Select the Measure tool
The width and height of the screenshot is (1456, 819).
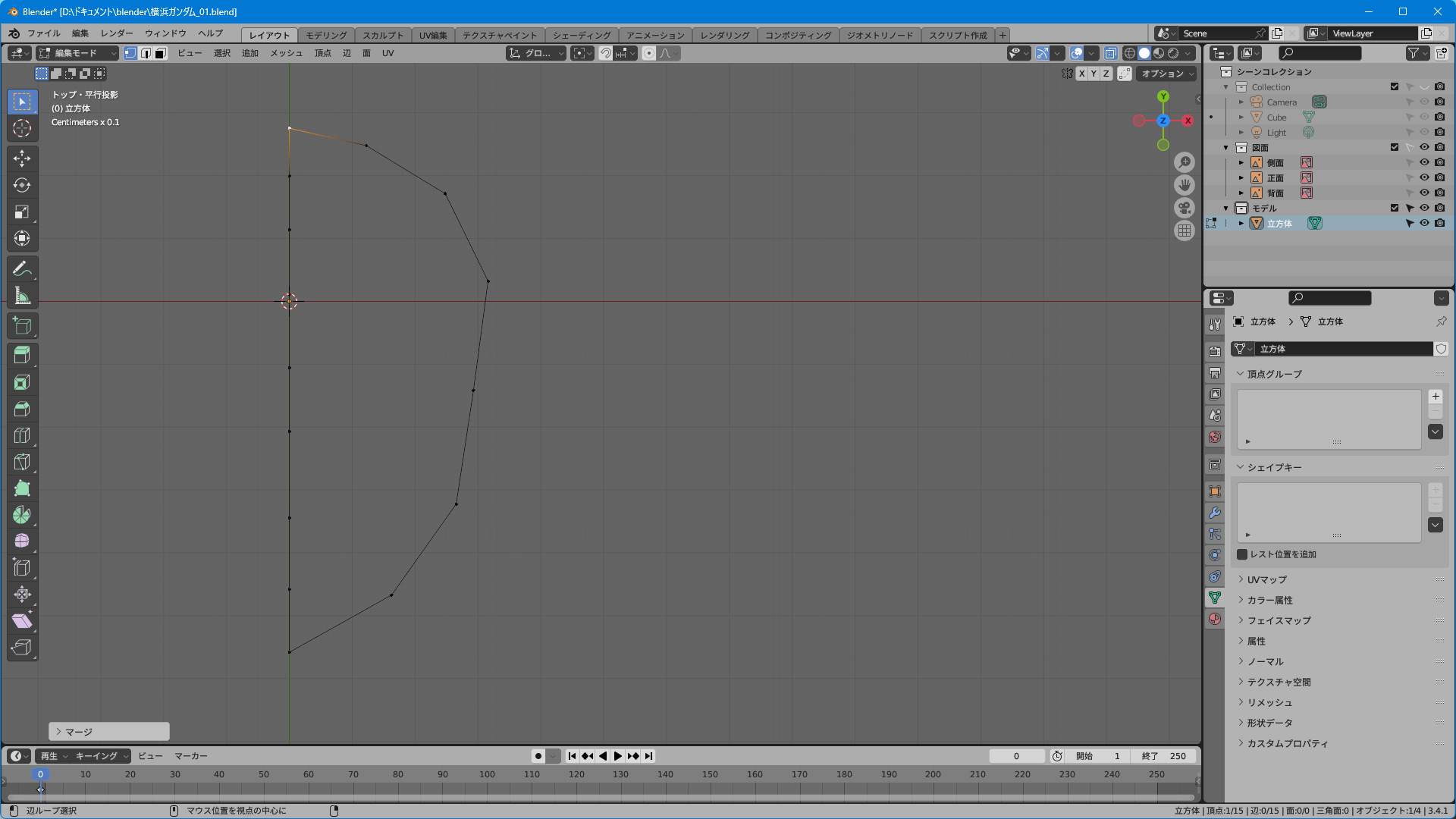pyautogui.click(x=22, y=296)
